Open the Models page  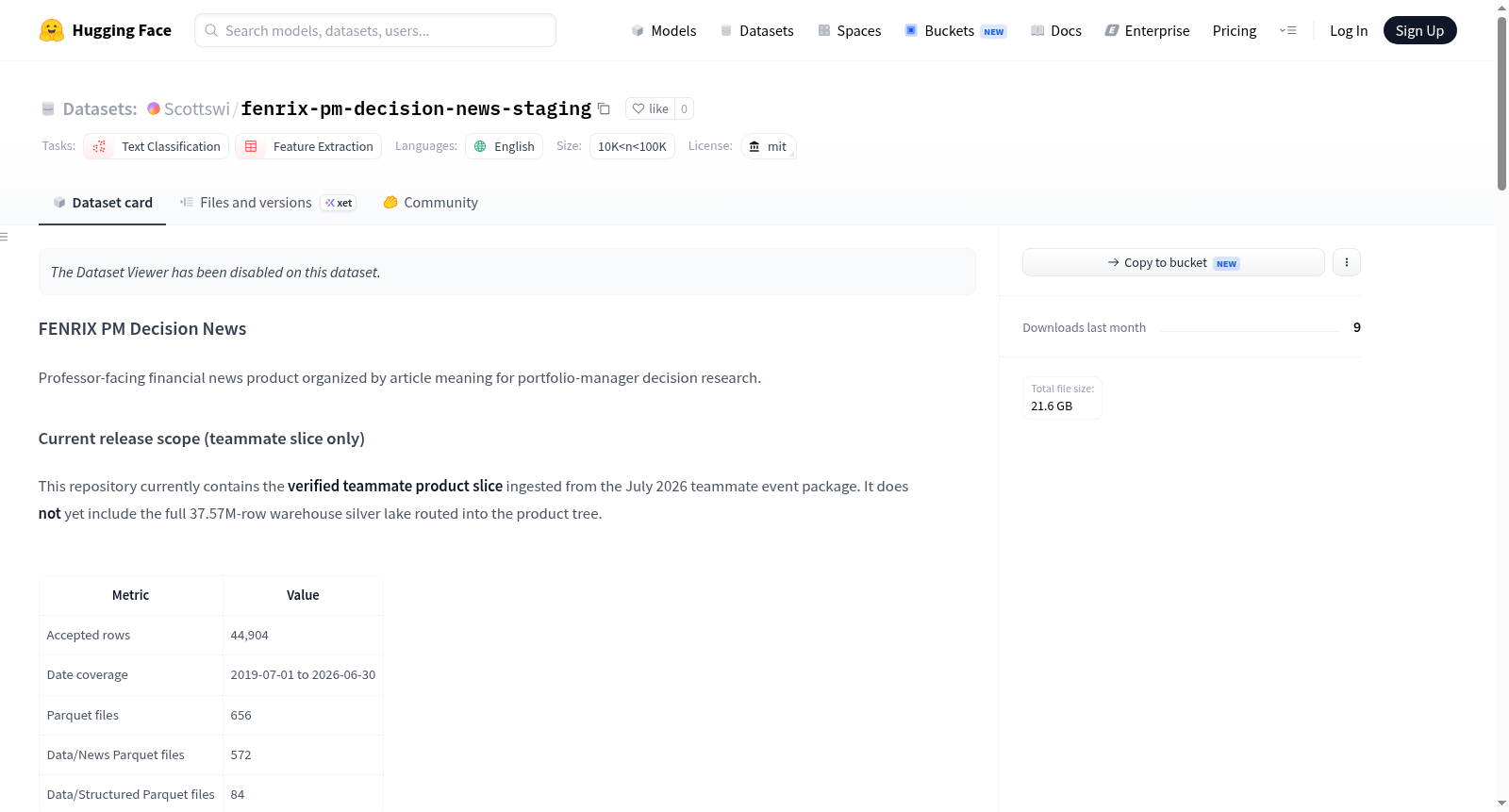pos(664,30)
